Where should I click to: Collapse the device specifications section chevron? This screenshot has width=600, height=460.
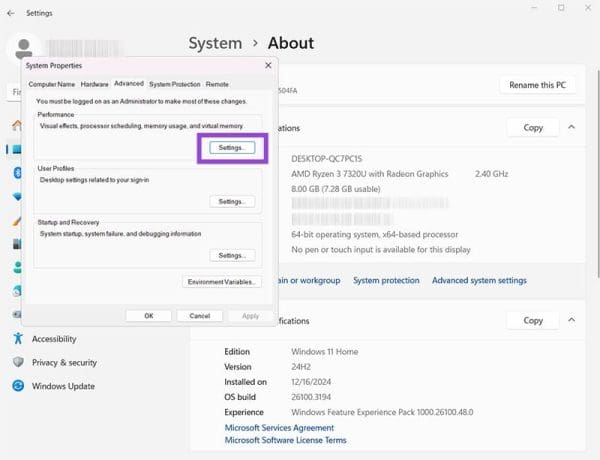tap(572, 128)
